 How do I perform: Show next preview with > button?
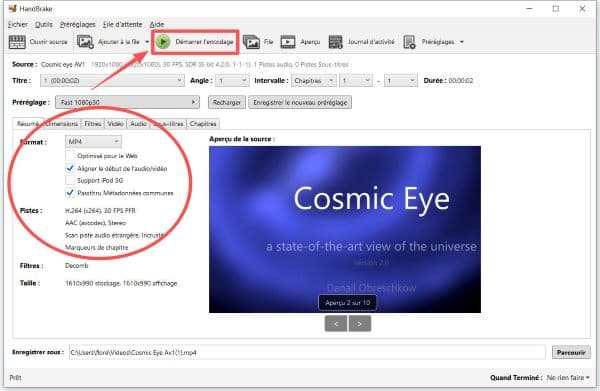(x=359, y=324)
